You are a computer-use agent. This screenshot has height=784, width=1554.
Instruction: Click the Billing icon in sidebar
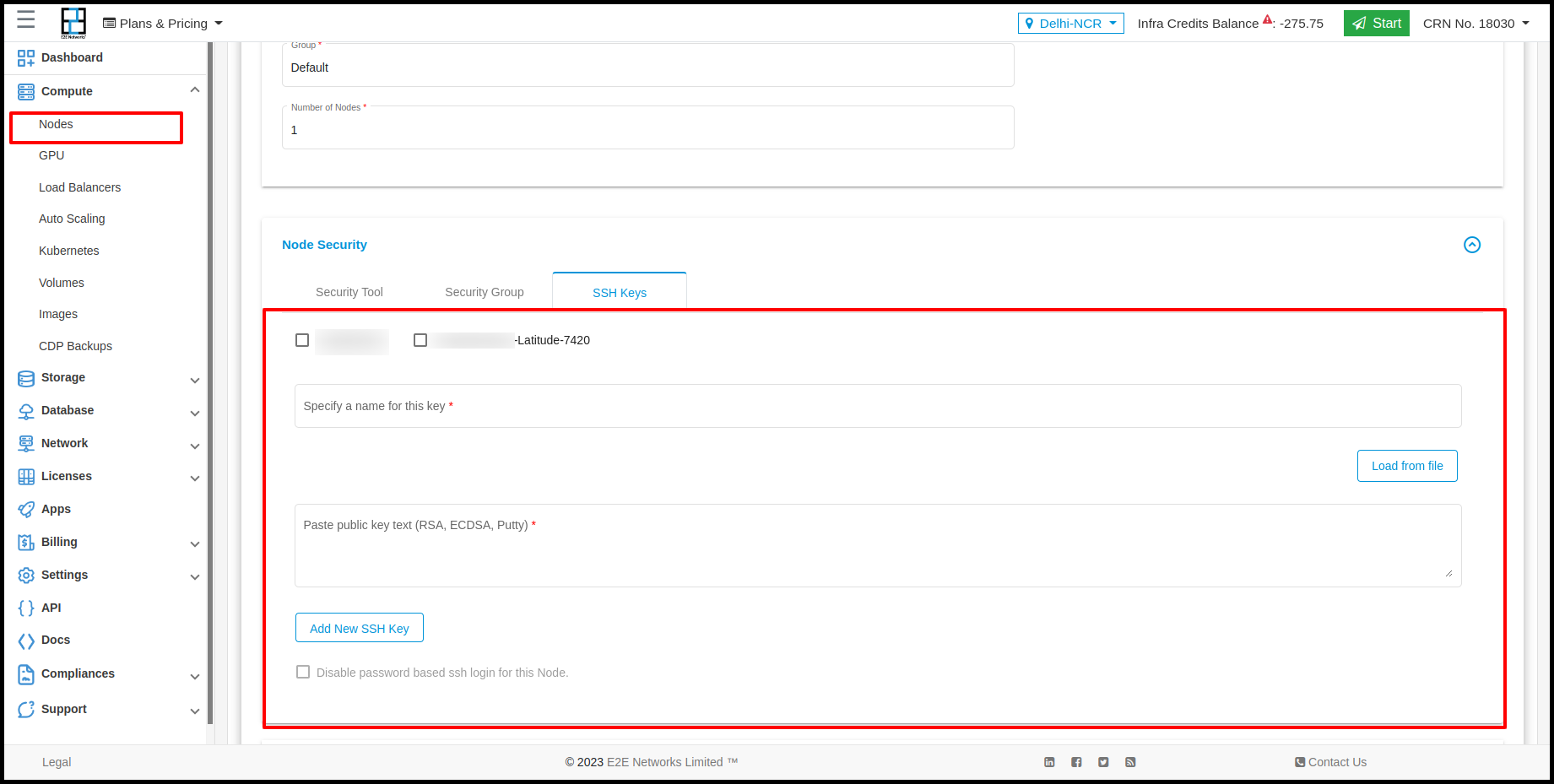click(26, 543)
